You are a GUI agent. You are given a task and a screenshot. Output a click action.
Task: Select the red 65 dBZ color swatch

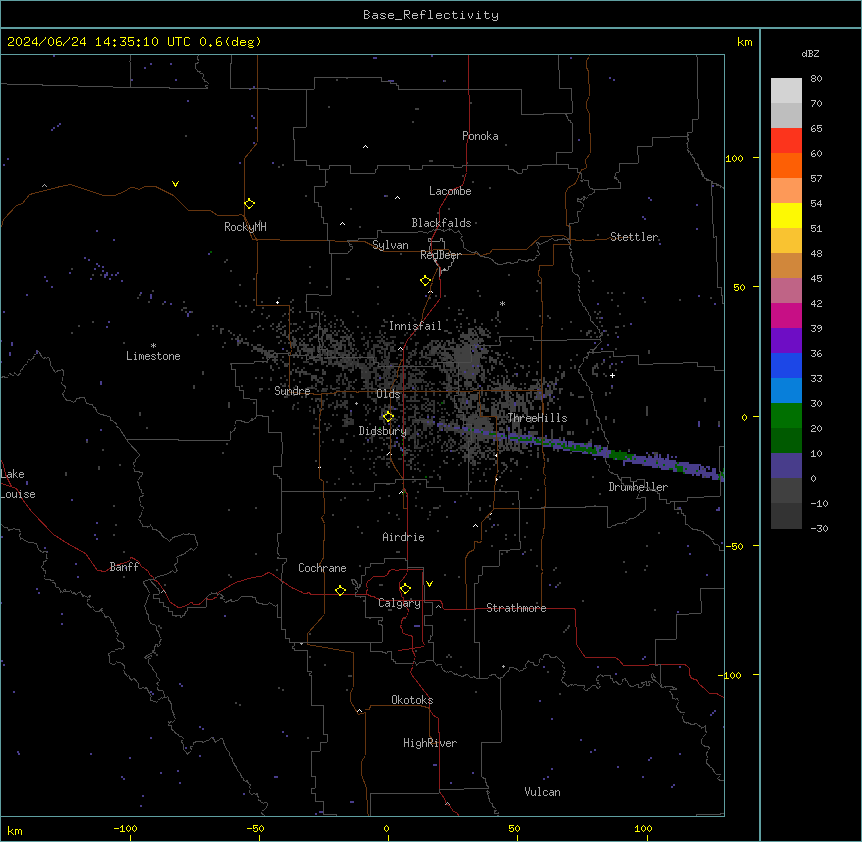(x=786, y=141)
